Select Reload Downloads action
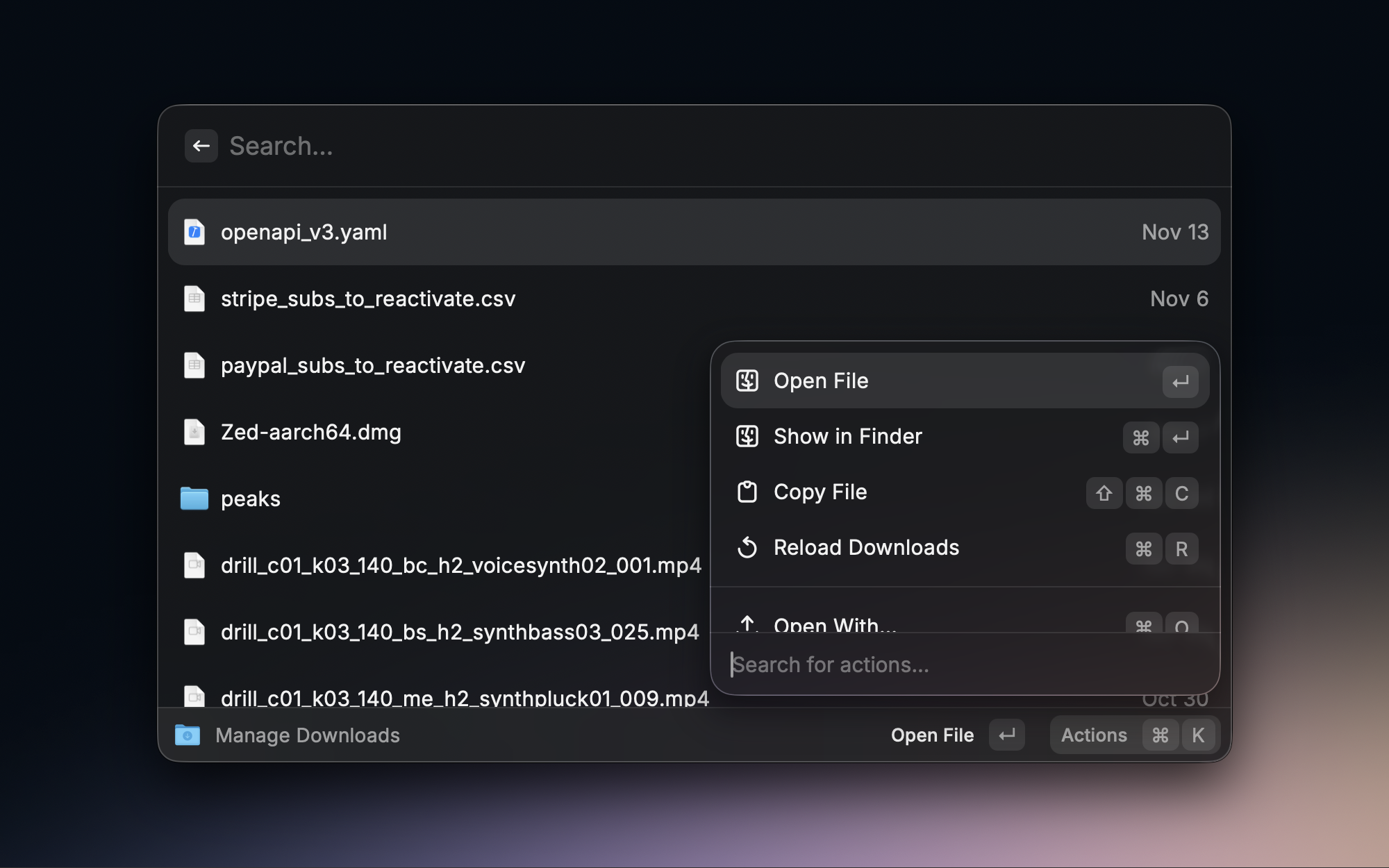Viewport: 1389px width, 868px height. tap(866, 548)
